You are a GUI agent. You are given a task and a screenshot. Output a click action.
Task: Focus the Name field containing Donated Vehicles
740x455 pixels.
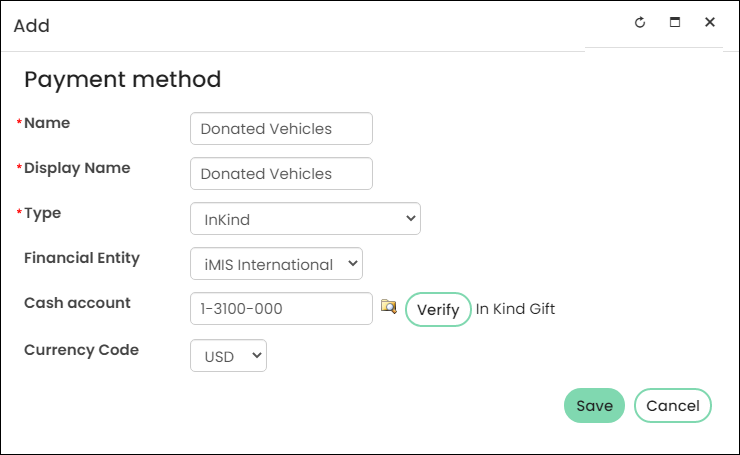click(x=281, y=128)
